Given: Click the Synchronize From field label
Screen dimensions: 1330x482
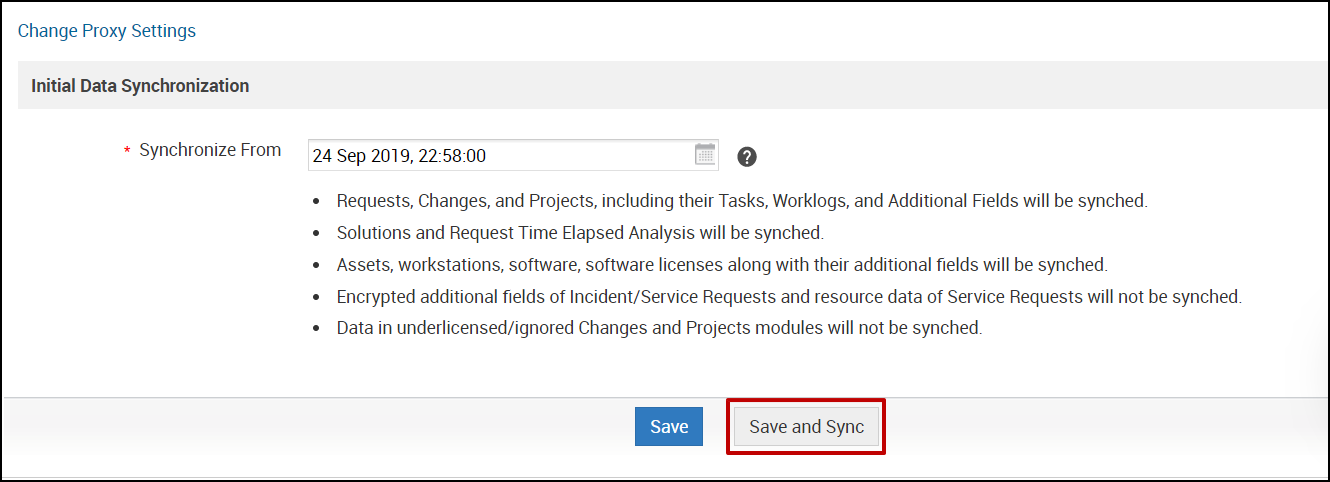Looking at the screenshot, I should click(210, 150).
